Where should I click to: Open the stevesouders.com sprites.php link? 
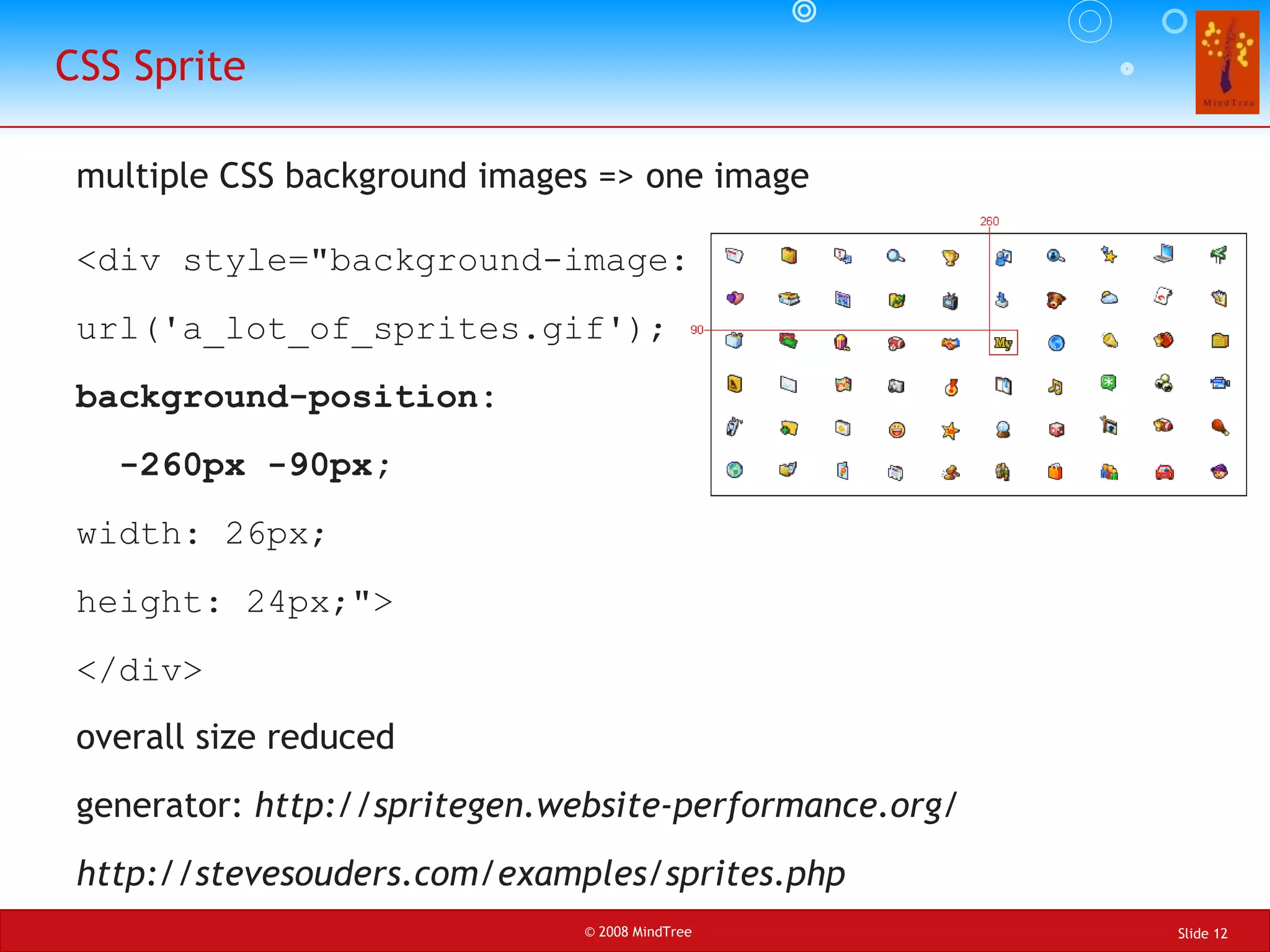(461, 874)
